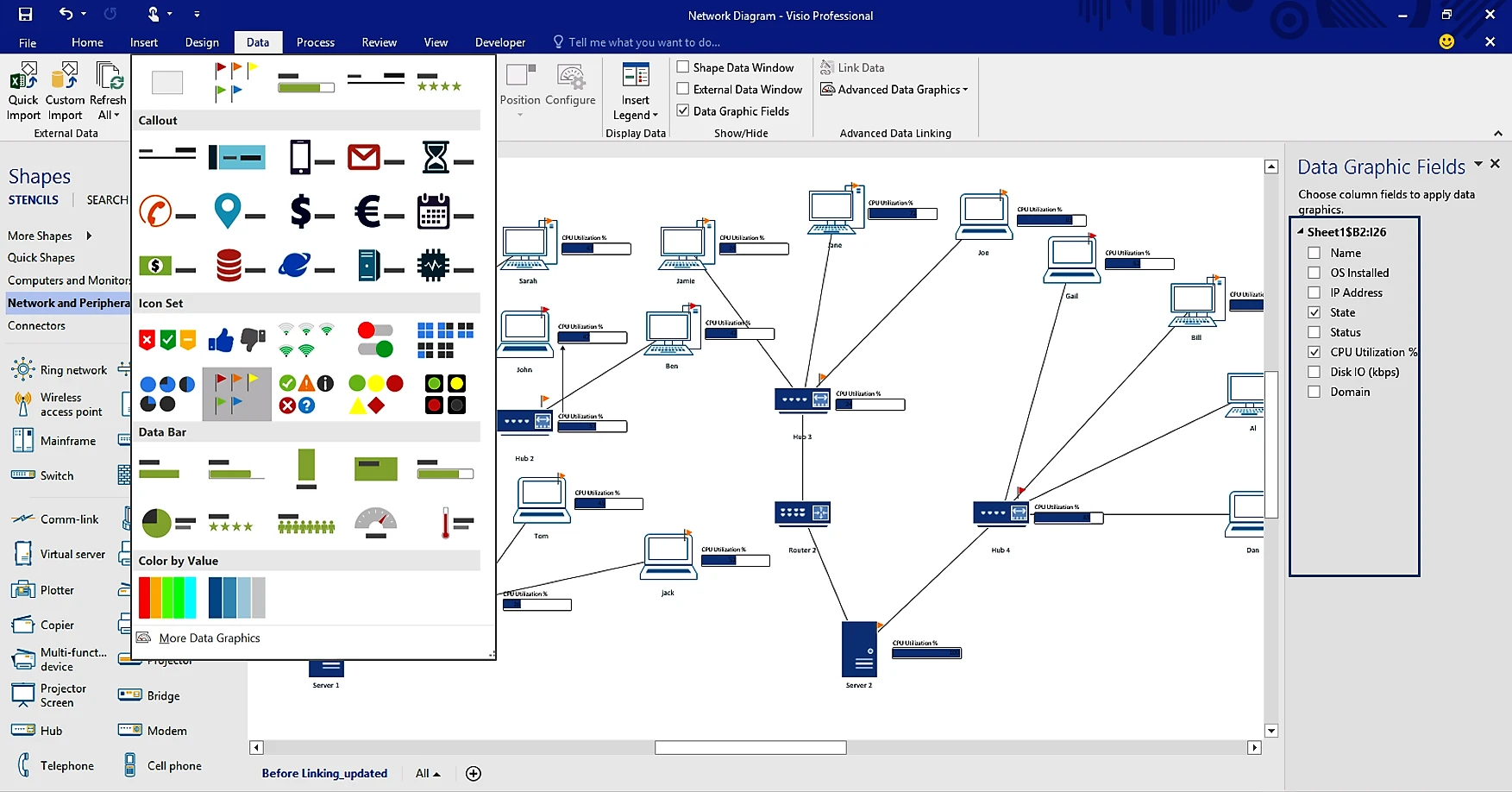Pick the location pin callout graphic
The height and width of the screenshot is (792, 1512).
click(x=236, y=211)
